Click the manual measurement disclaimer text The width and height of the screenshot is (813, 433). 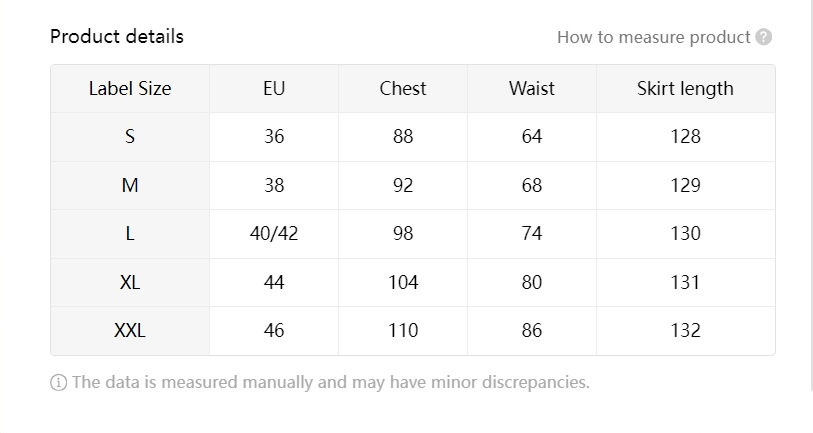pyautogui.click(x=330, y=382)
